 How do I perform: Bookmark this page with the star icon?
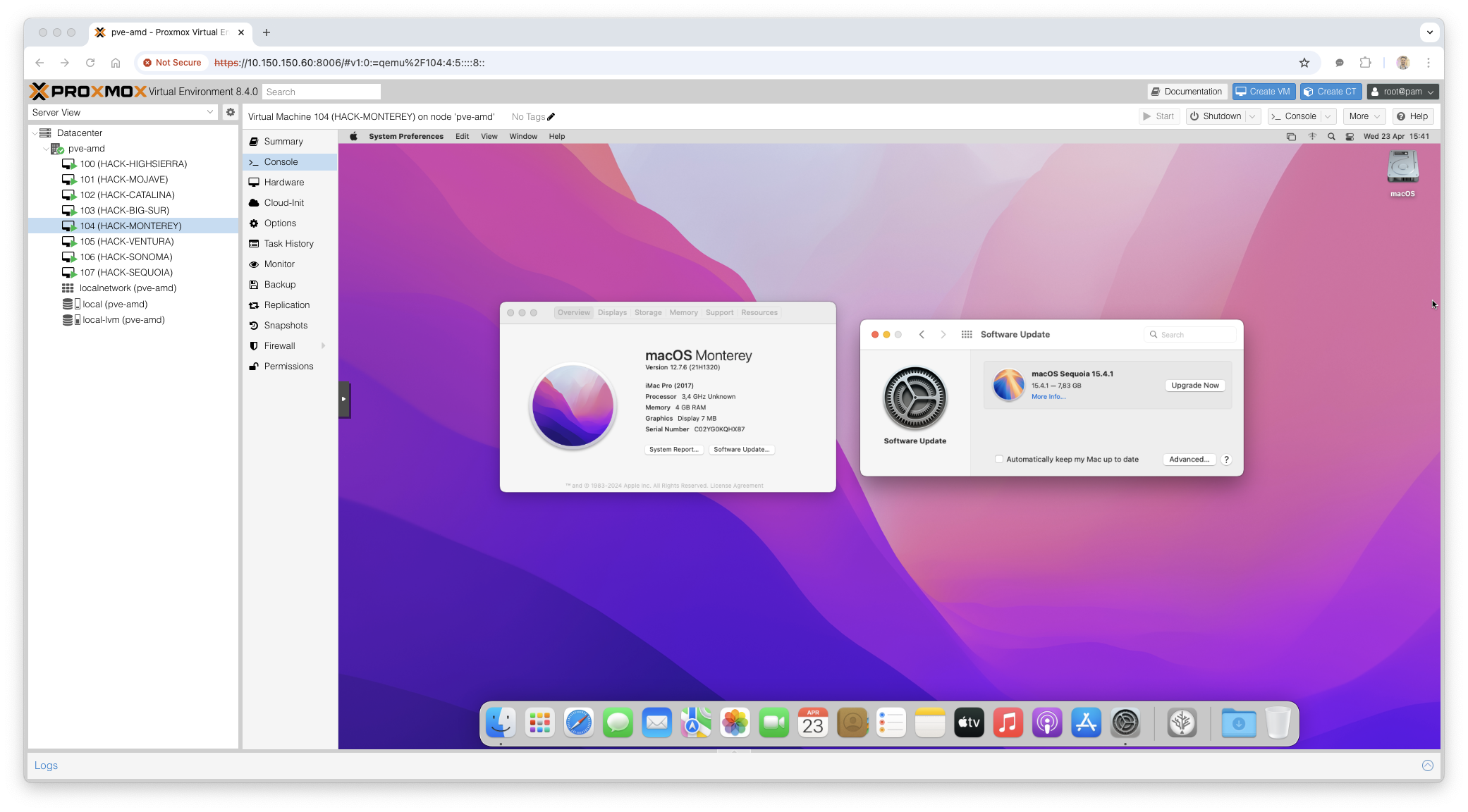tap(1304, 63)
